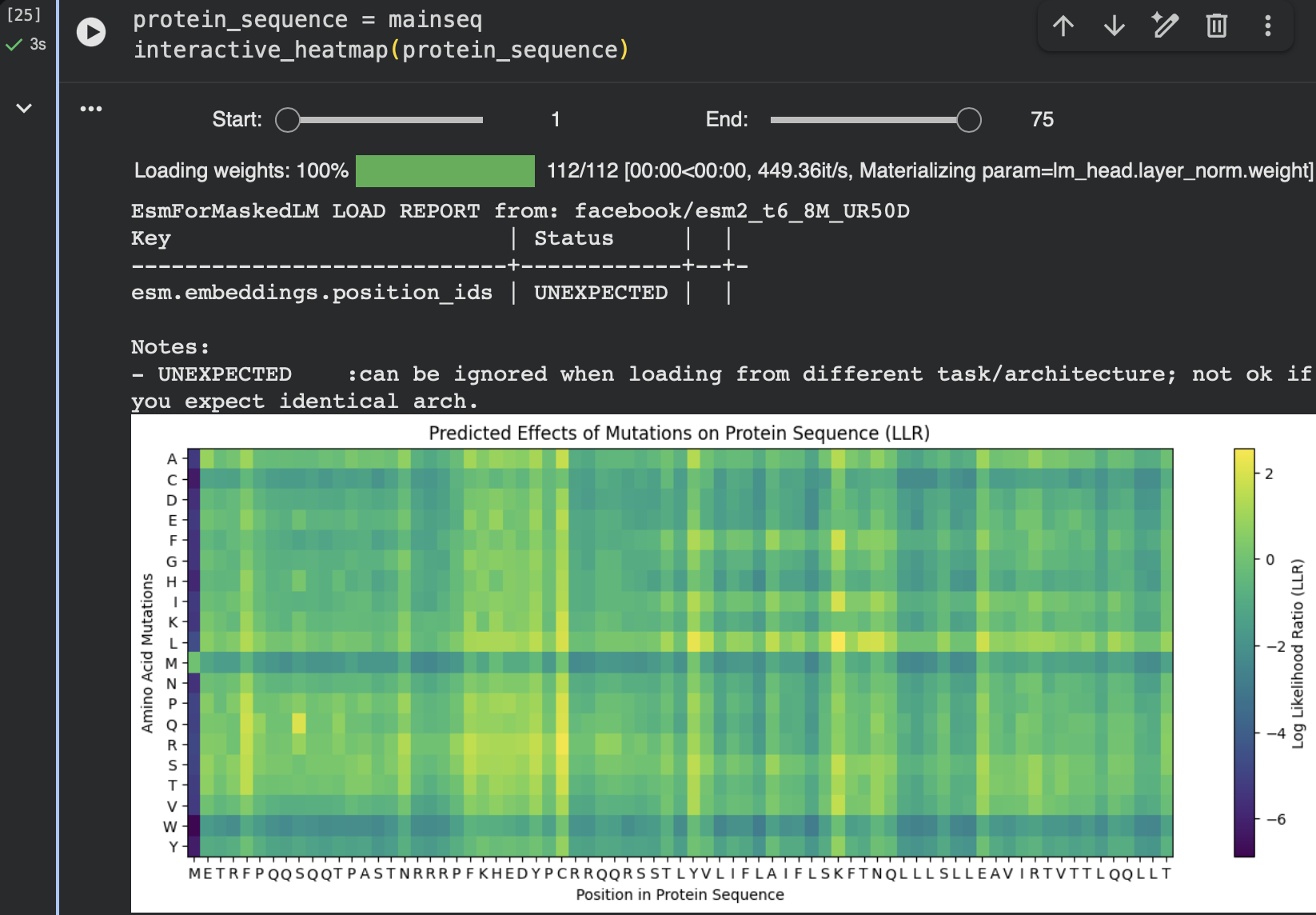
Task: Click the 3s execution time indicator
Action: [38, 45]
